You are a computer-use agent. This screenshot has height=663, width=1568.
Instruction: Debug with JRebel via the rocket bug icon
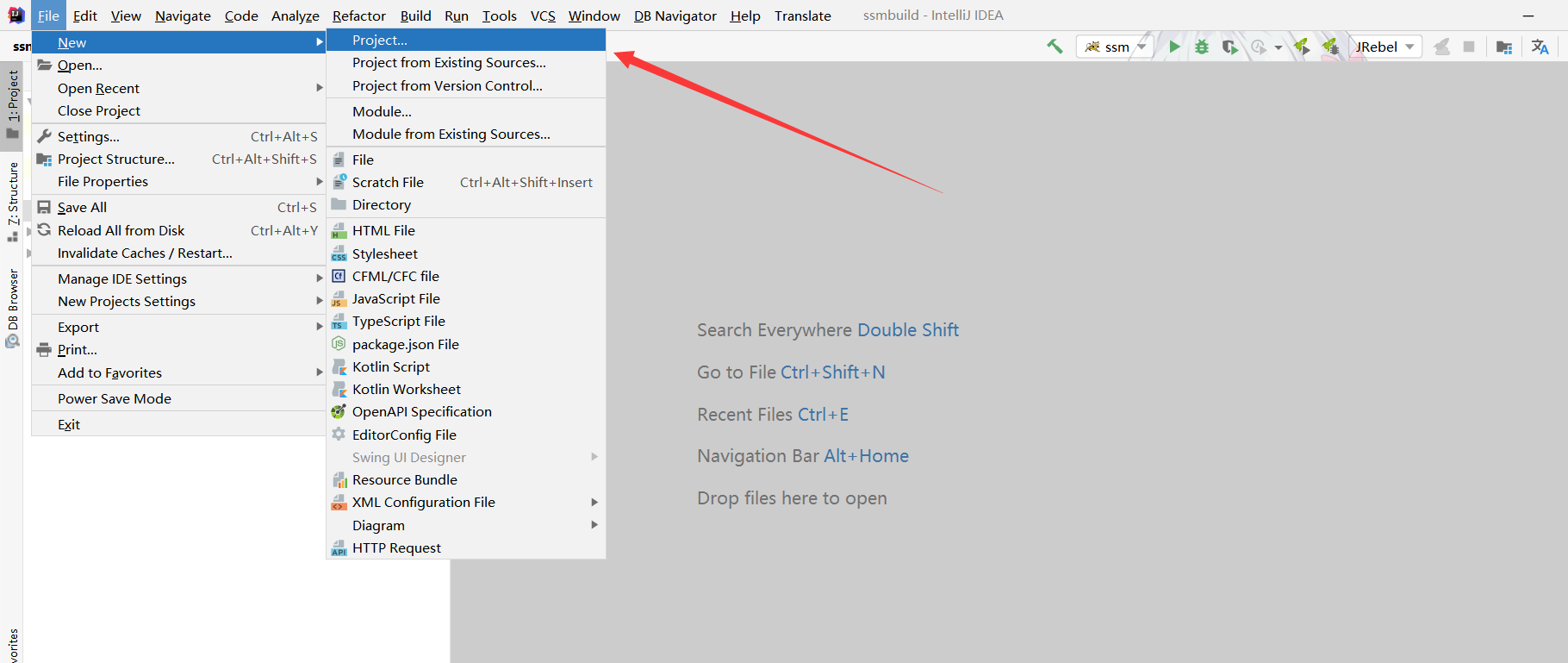[x=1331, y=47]
